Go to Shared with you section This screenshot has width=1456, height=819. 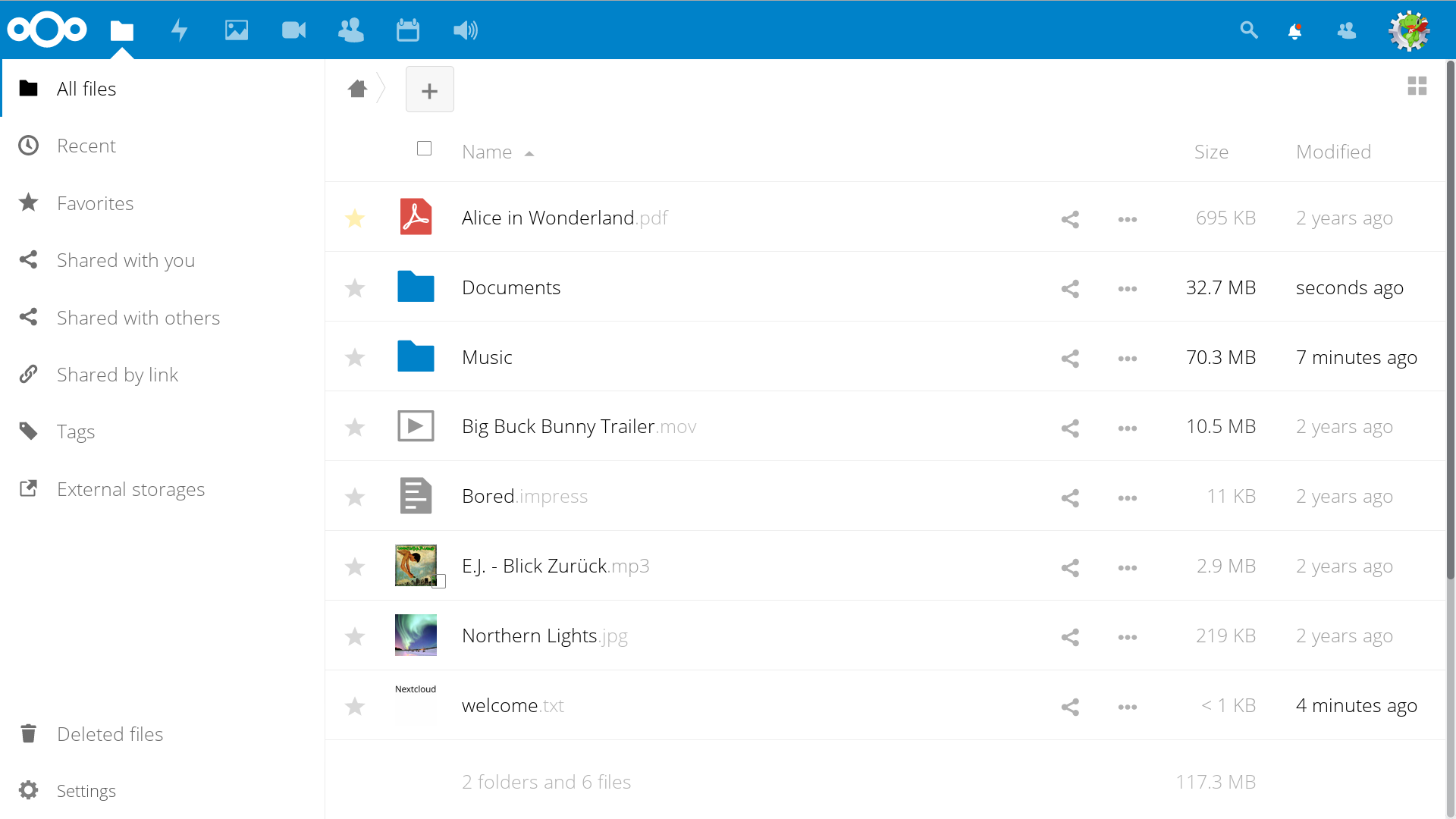(125, 260)
